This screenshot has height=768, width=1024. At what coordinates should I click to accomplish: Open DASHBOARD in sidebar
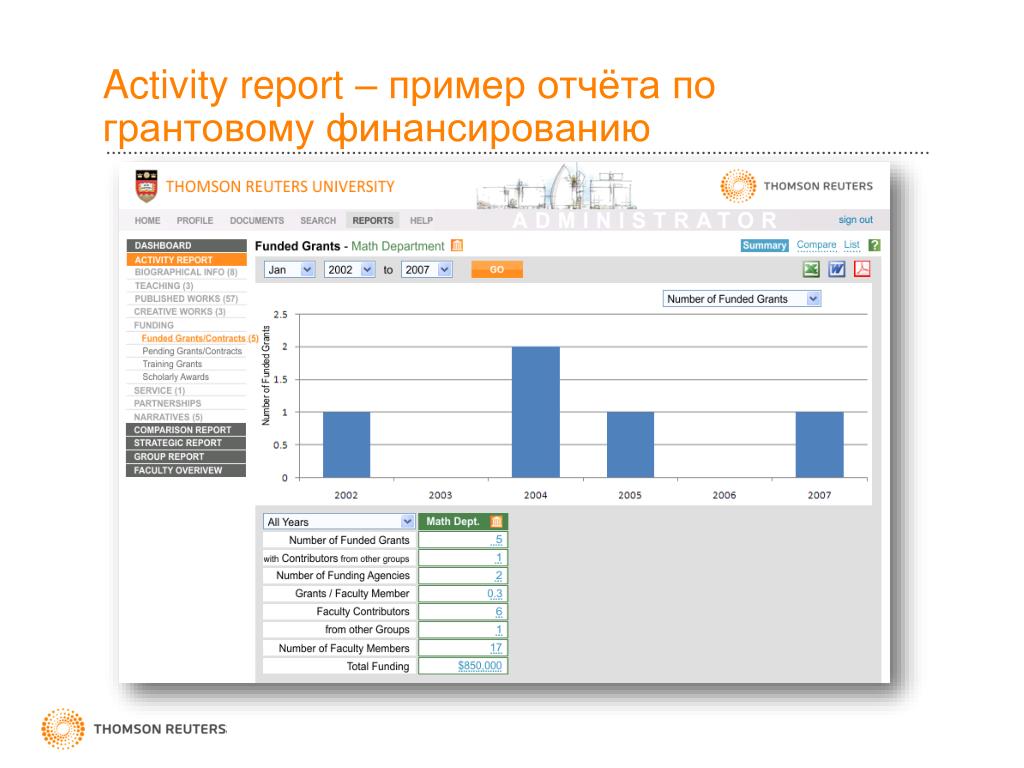point(186,246)
